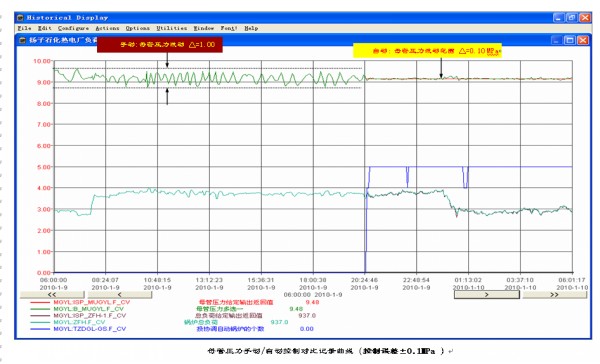Click the cyan legend value 937.0
Viewport: 600px width, 364px height.
point(279,322)
